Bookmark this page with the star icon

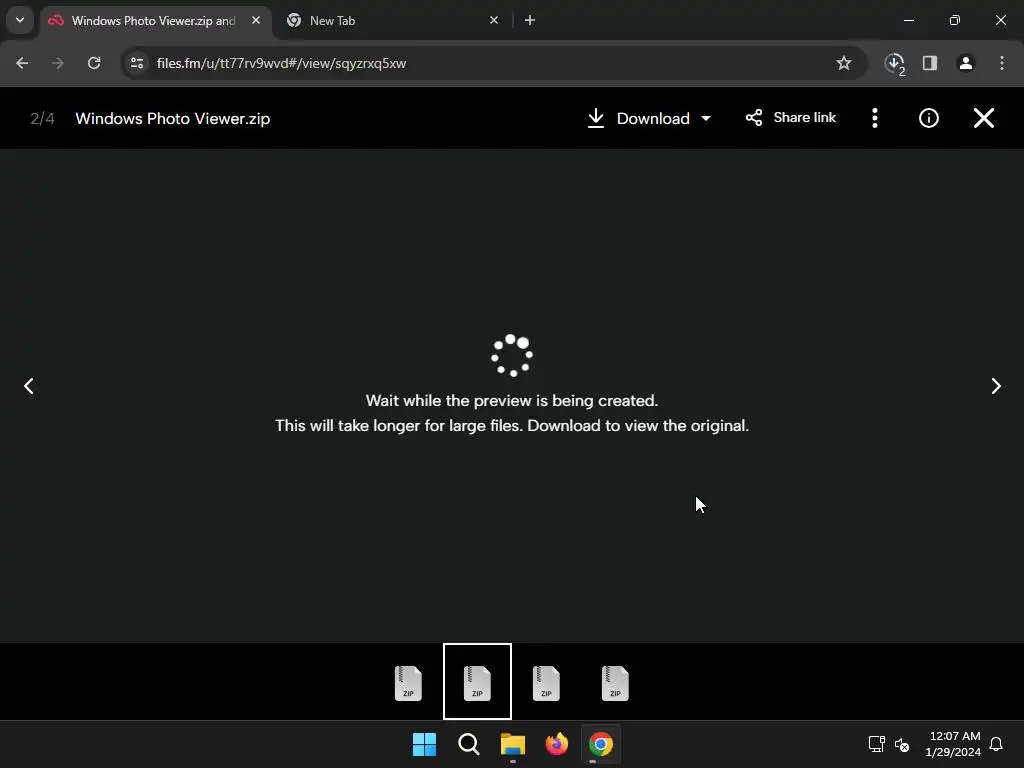(x=844, y=63)
